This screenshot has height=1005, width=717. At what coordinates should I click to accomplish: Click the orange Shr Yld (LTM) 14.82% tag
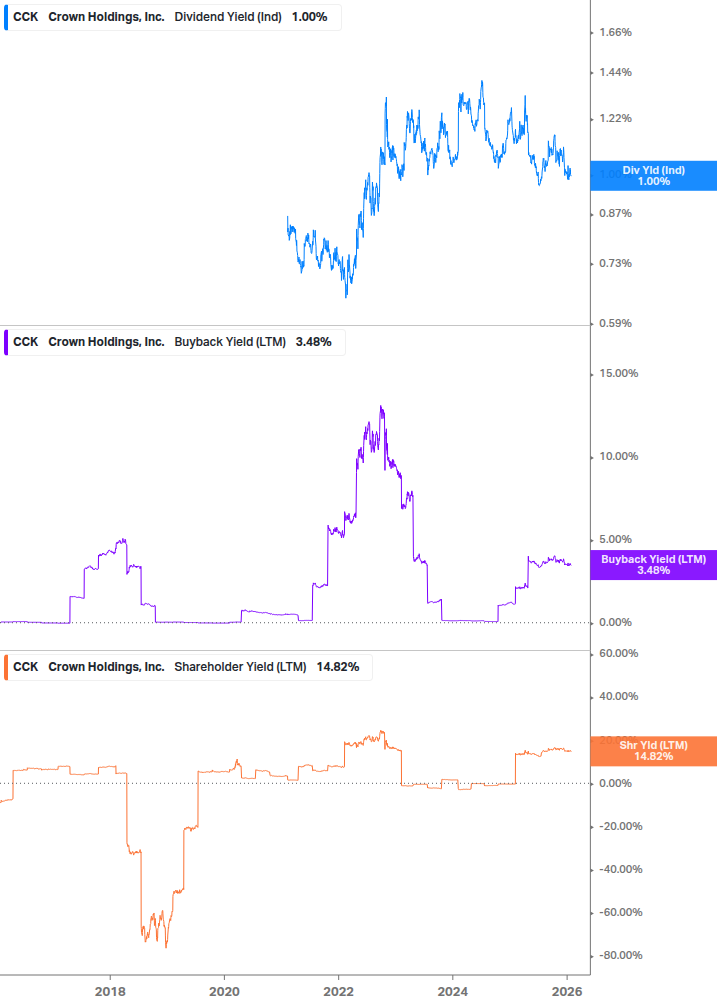(x=654, y=751)
